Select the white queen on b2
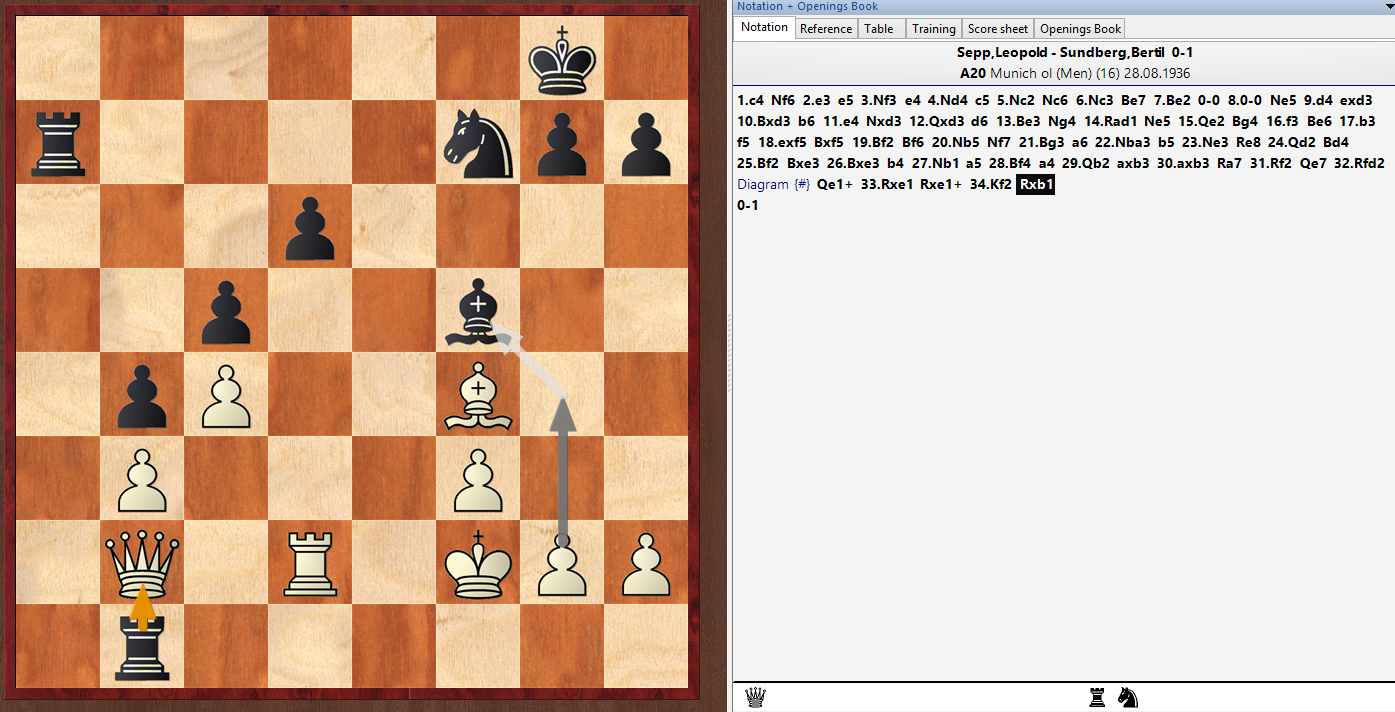This screenshot has width=1395, height=712. point(142,562)
